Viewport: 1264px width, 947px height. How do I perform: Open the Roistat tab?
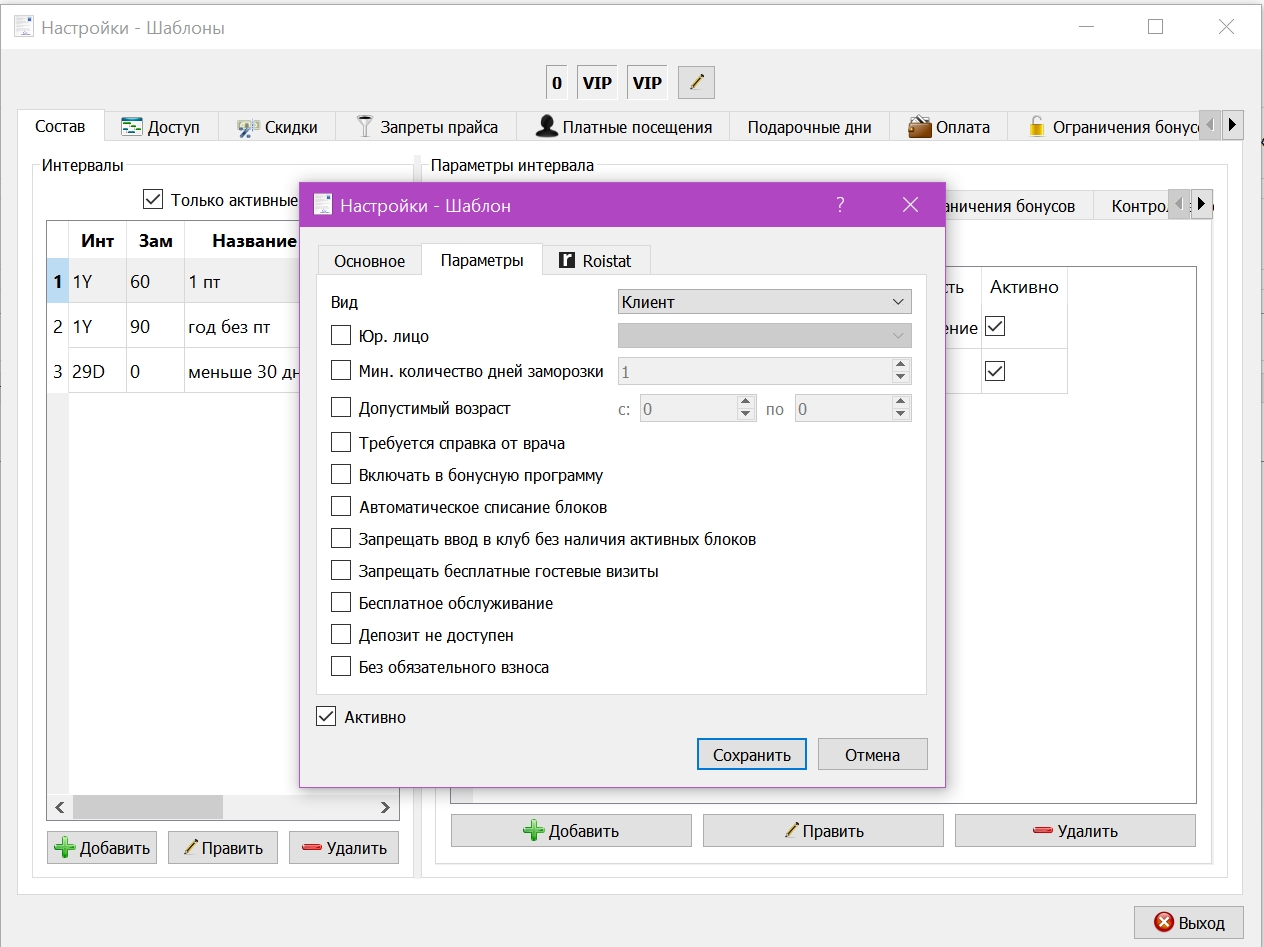point(595,261)
